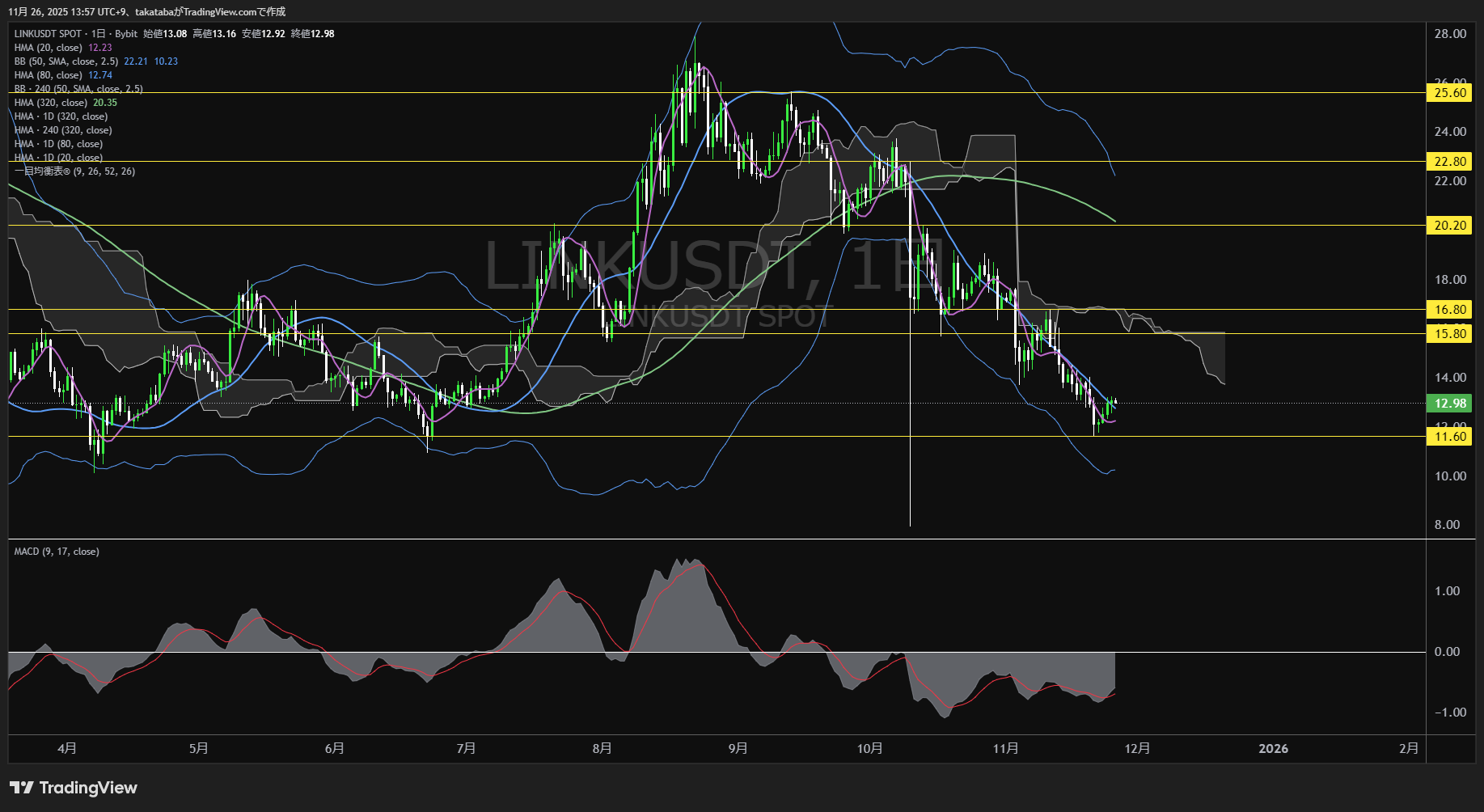Viewport: 1484px width, 812px height.
Task: Click the HMA (20, close) indicator label
Action: (x=49, y=48)
